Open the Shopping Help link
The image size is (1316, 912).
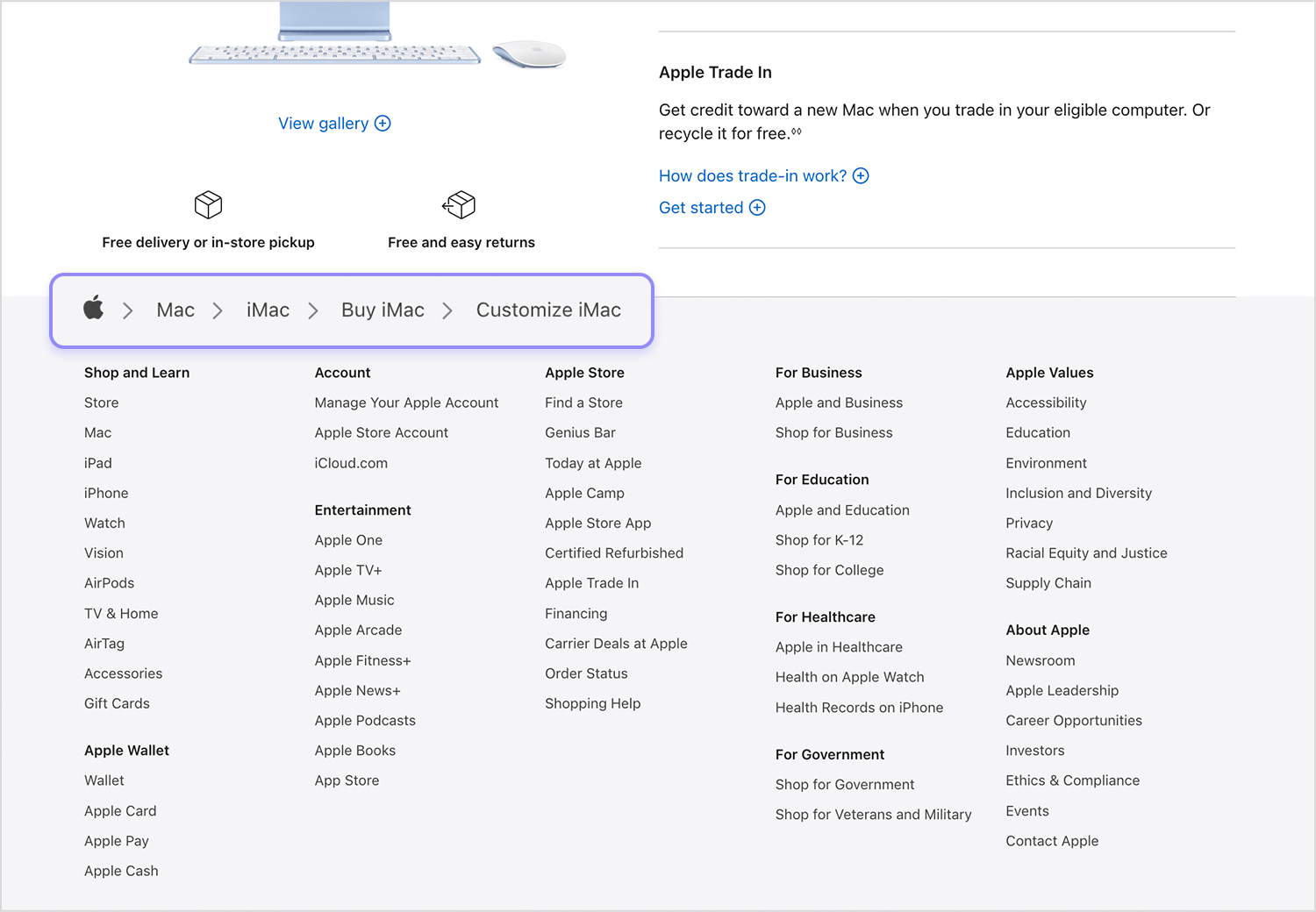[592, 703]
